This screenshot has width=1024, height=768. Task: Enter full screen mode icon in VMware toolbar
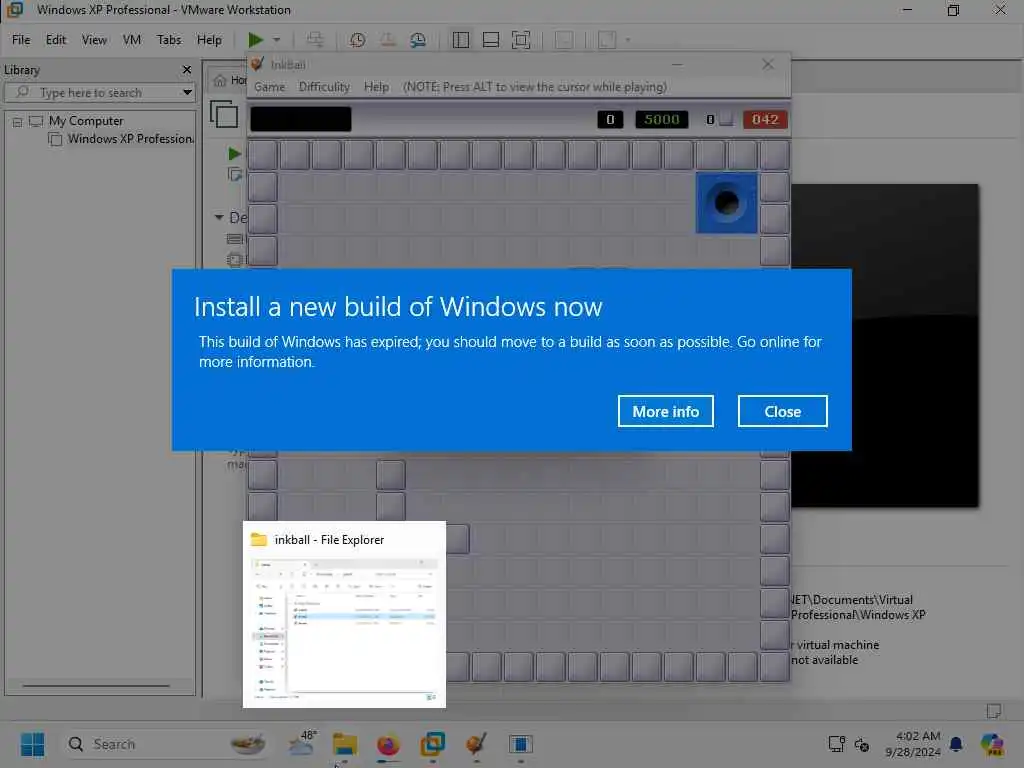[x=520, y=40]
